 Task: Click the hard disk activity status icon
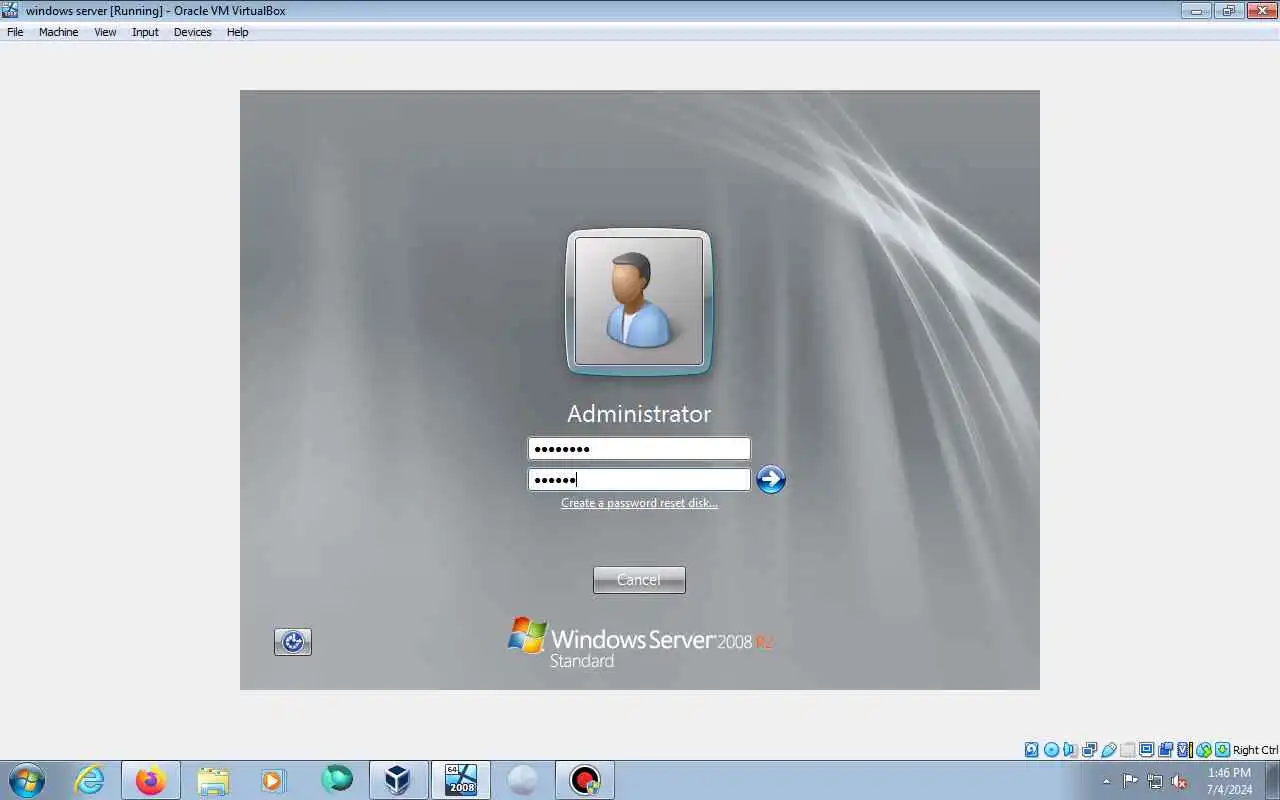pyautogui.click(x=1031, y=750)
